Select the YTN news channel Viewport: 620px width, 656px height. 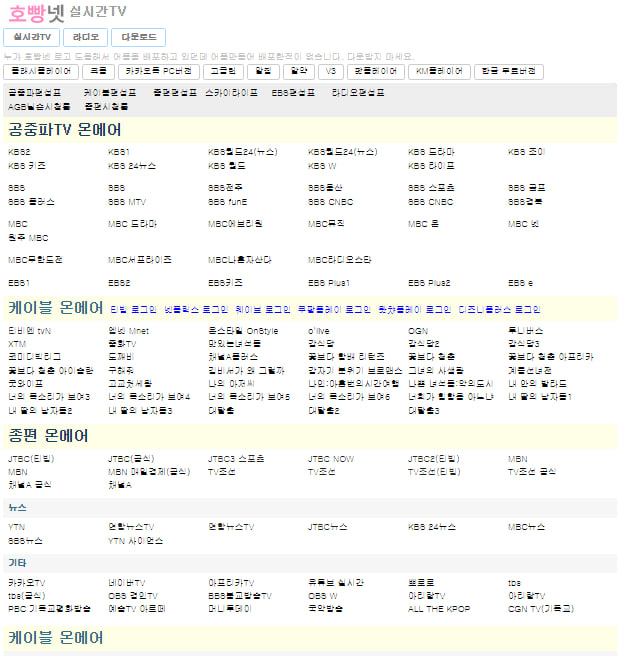point(16,527)
